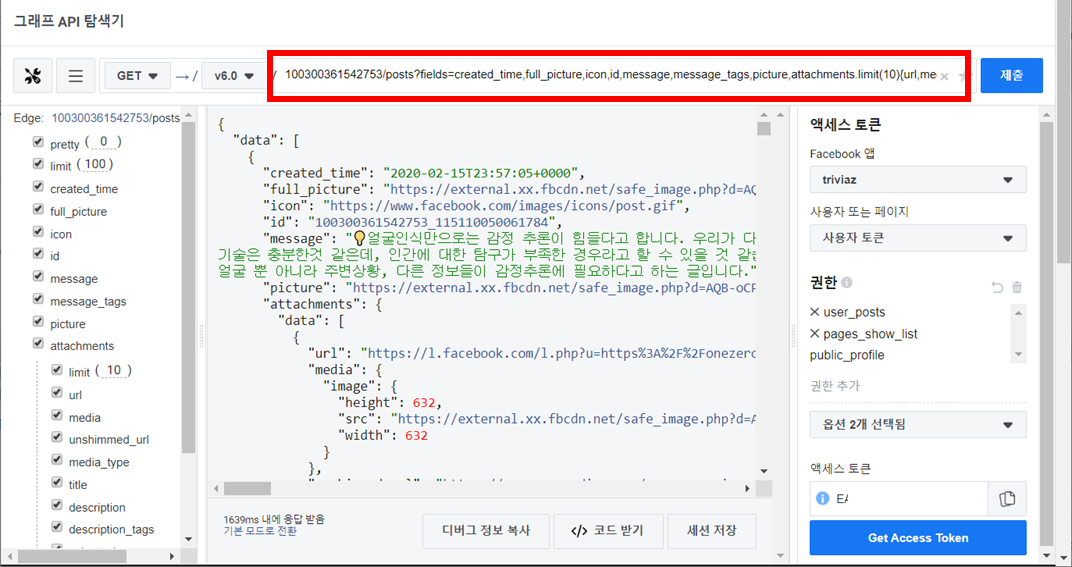Viewport: 1072px width, 567px height.
Task: Click down arrow of JSON vertical scrollbar
Action: [x=764, y=471]
